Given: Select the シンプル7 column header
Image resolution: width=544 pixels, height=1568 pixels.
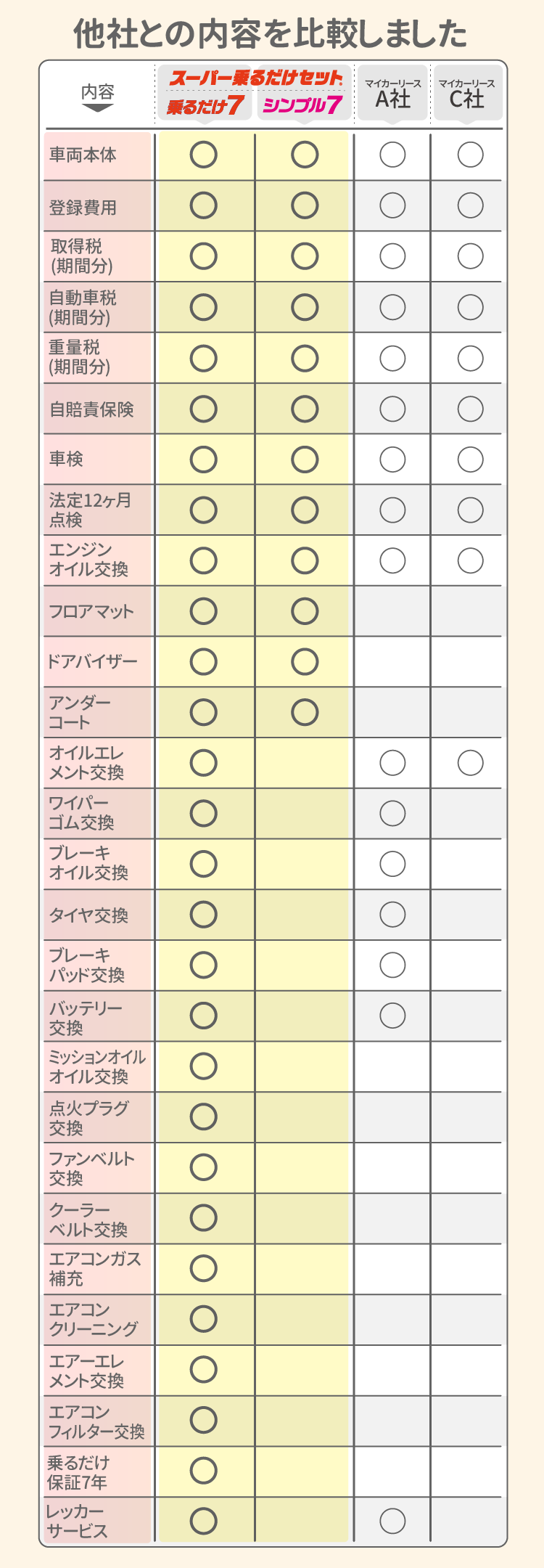Looking at the screenshot, I should pyautogui.click(x=303, y=106).
